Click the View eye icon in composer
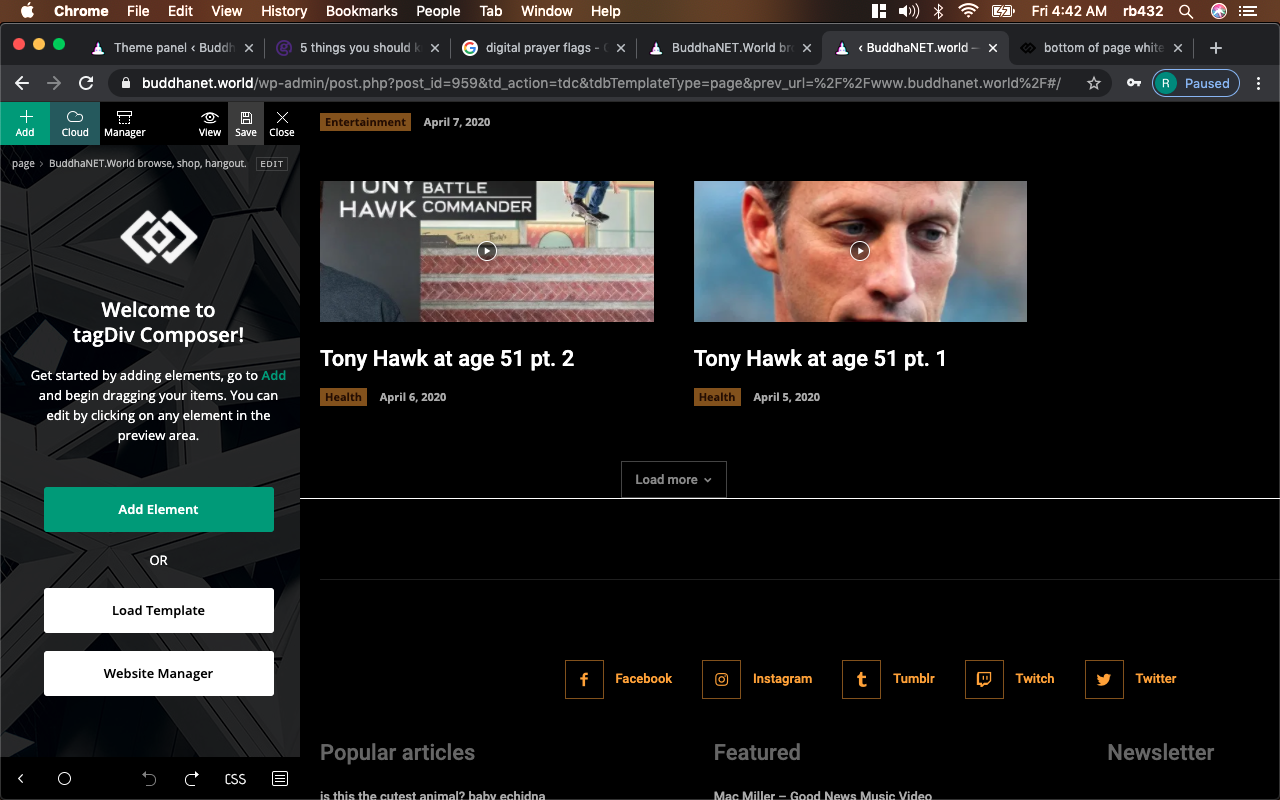Screen dimensions: 1280x800 coord(210,123)
